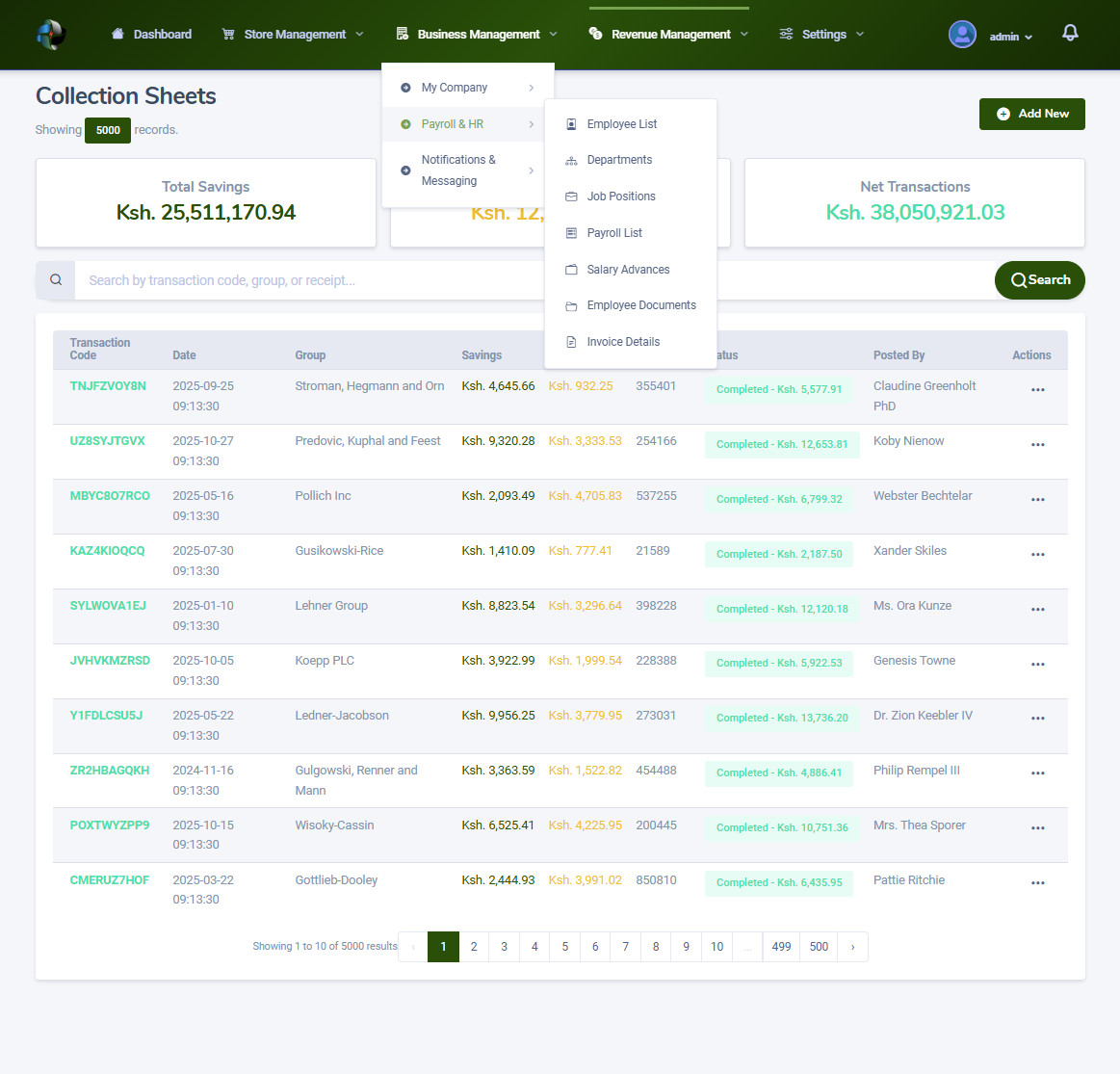Click the Invoice Details document icon
The image size is (1120, 1074).
(570, 341)
